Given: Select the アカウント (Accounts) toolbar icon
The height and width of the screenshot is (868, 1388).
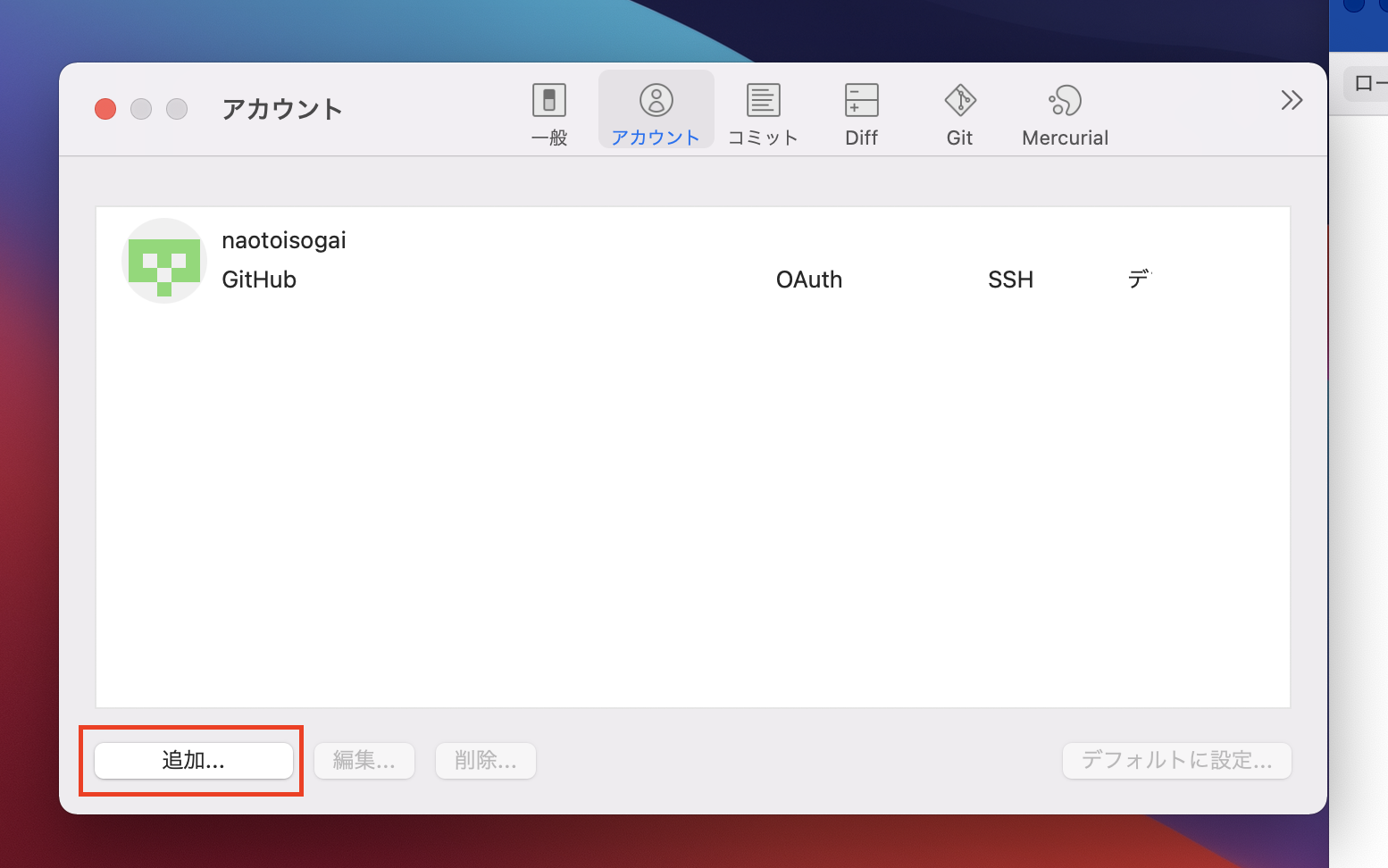Looking at the screenshot, I should tap(656, 109).
